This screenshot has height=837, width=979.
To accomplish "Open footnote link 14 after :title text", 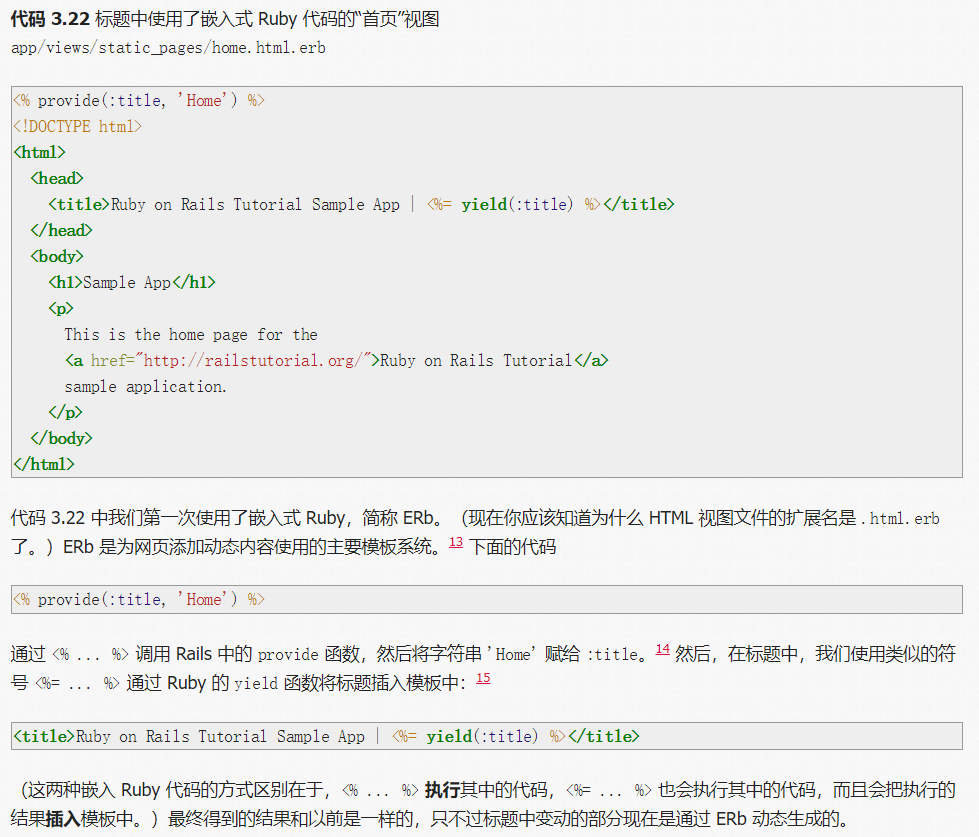I will pos(662,653).
